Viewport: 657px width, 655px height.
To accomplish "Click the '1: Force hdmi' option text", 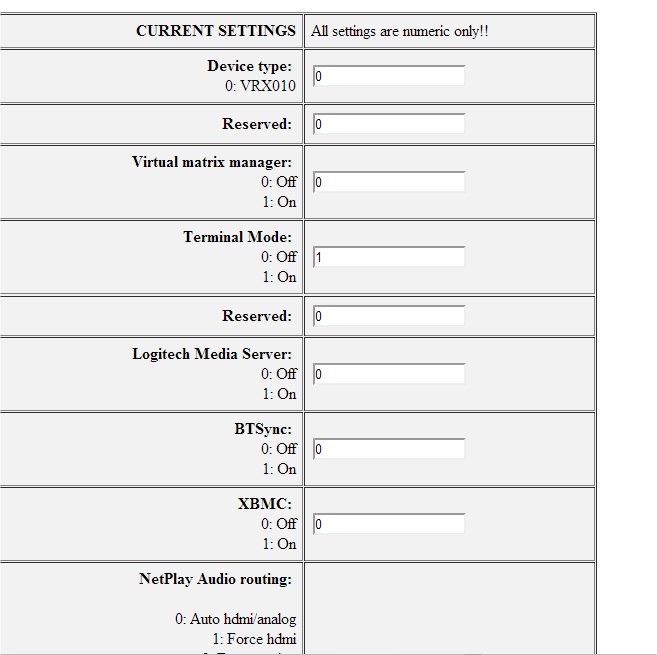I will (x=254, y=639).
